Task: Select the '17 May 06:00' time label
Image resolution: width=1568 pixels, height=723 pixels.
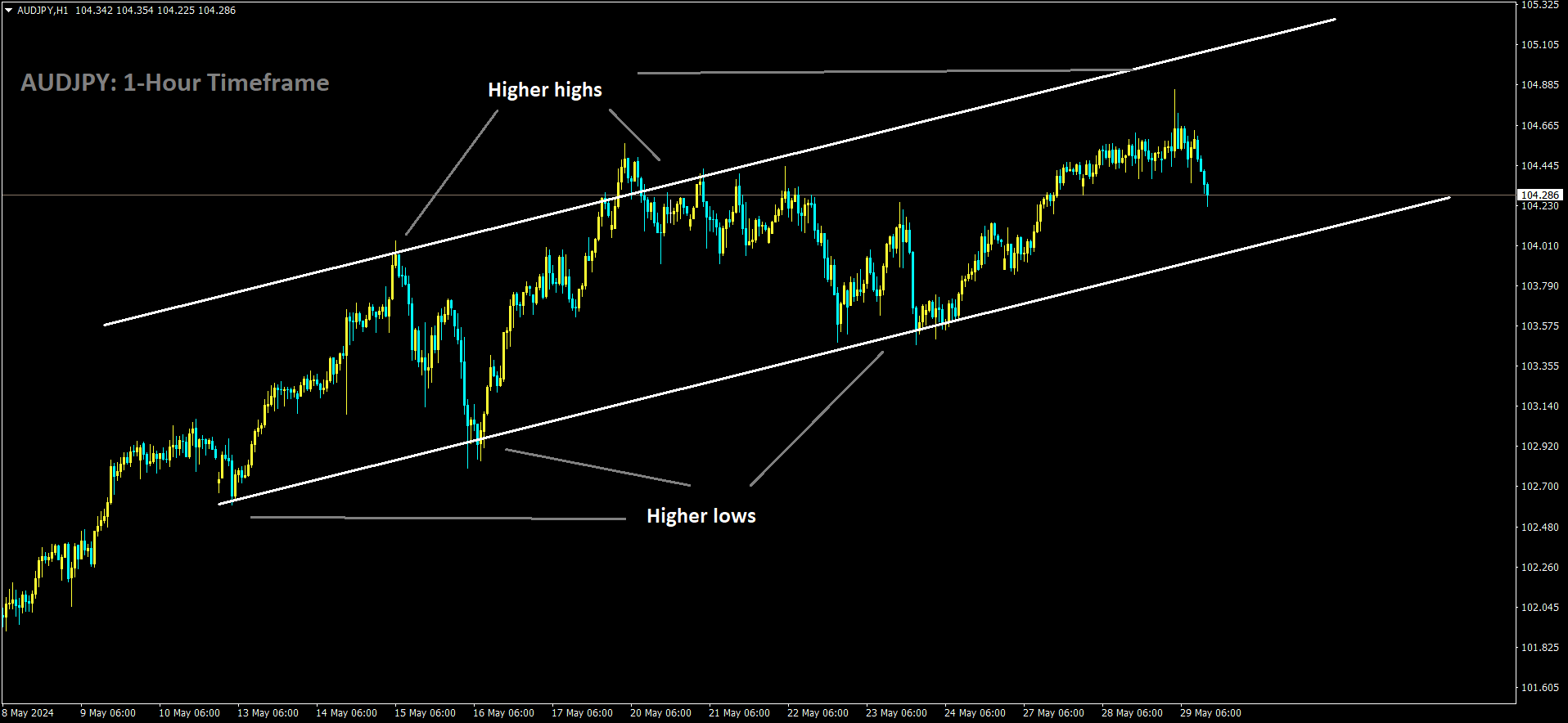Action: click(x=582, y=713)
